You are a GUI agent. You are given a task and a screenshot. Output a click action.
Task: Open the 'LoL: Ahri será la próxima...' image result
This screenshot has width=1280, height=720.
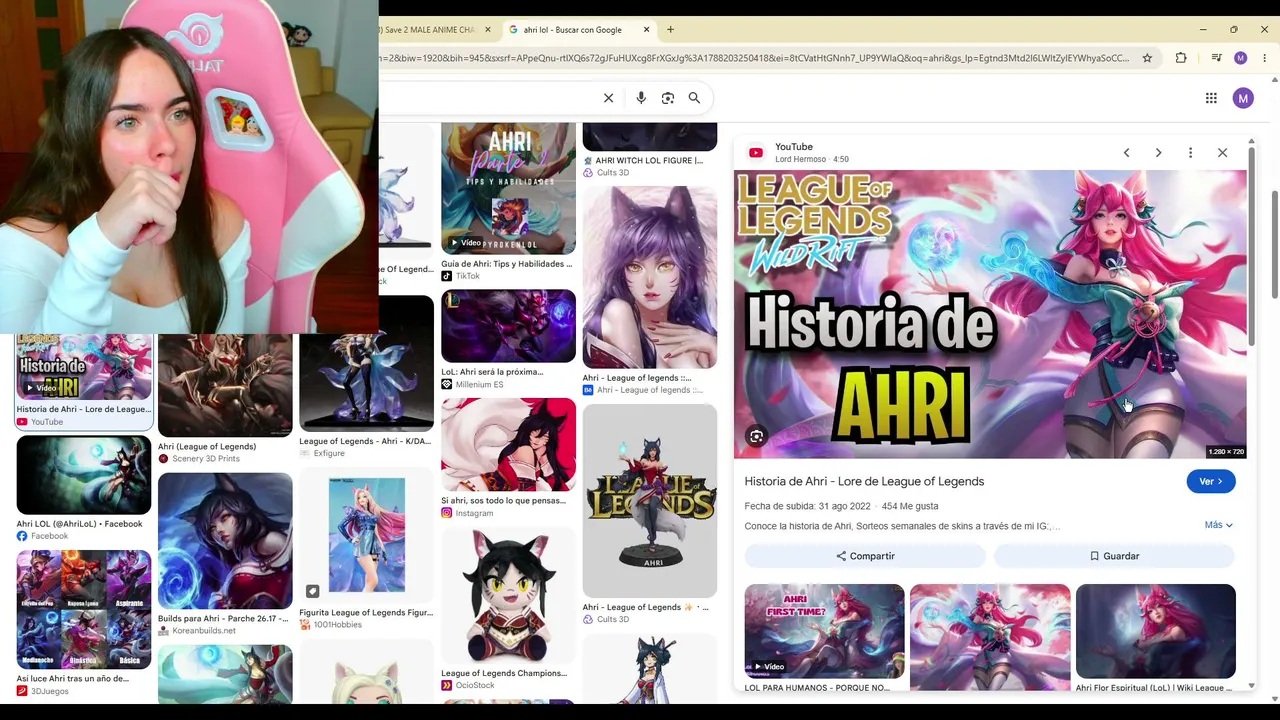[508, 326]
